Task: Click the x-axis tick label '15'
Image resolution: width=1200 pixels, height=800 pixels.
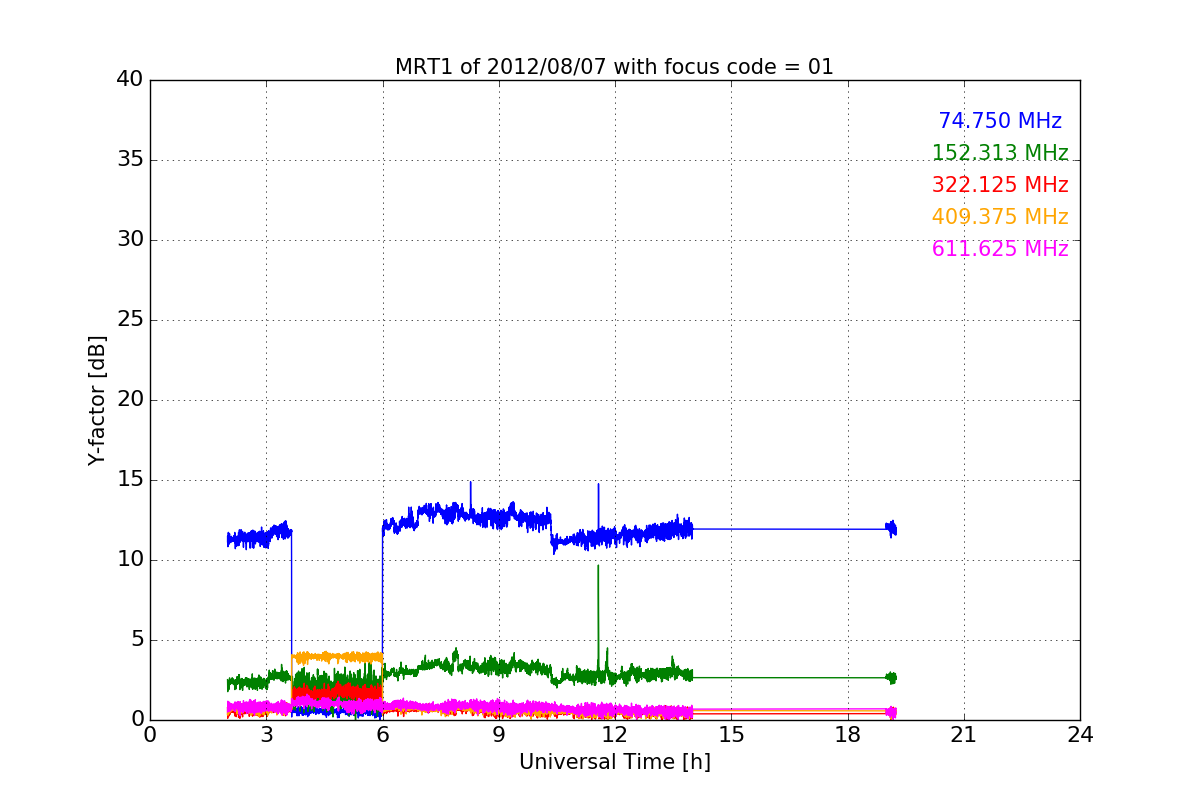Action: tap(731, 735)
